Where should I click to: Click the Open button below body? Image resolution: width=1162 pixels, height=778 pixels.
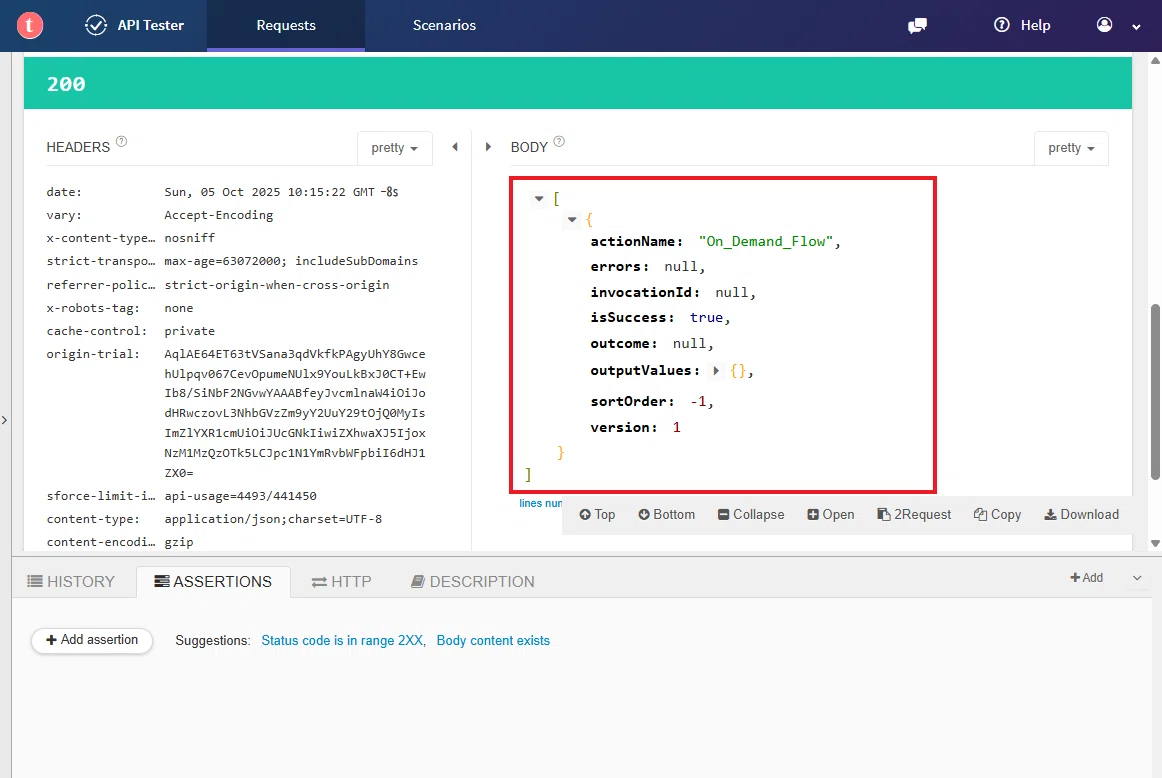click(x=831, y=514)
